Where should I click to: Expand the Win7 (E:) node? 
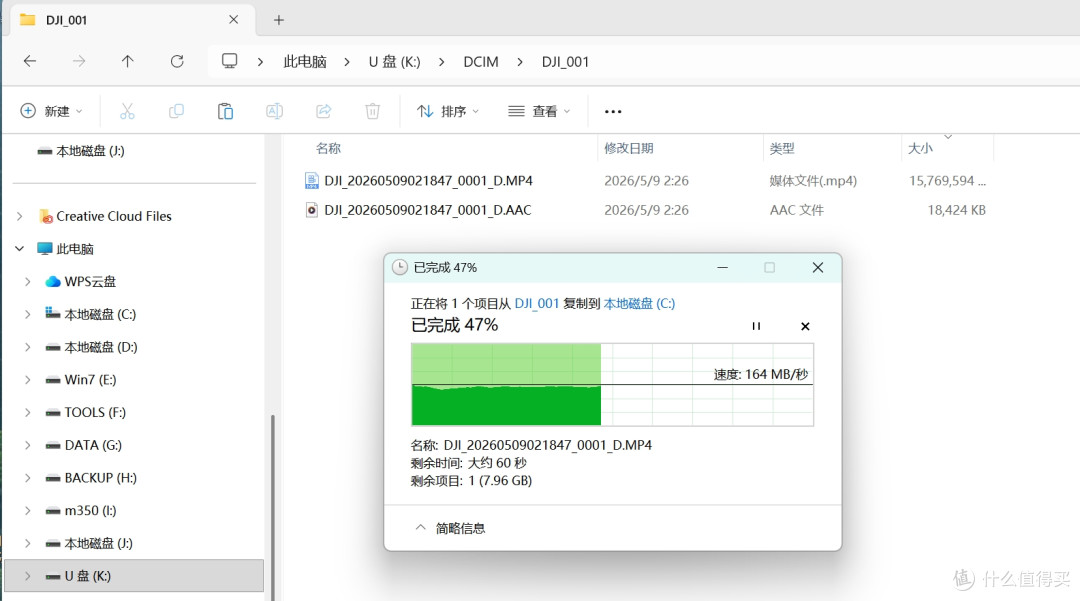coord(28,379)
